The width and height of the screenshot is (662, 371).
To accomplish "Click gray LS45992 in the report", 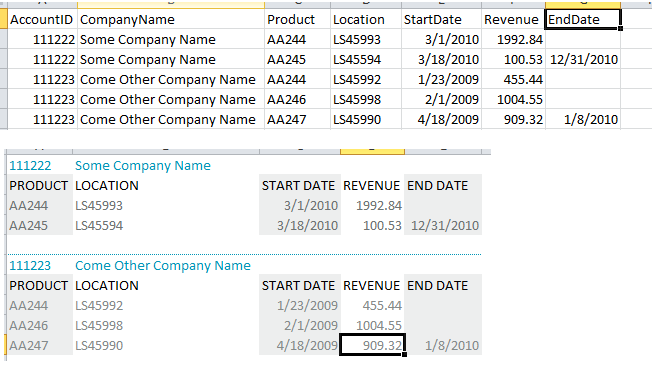I will [99, 305].
